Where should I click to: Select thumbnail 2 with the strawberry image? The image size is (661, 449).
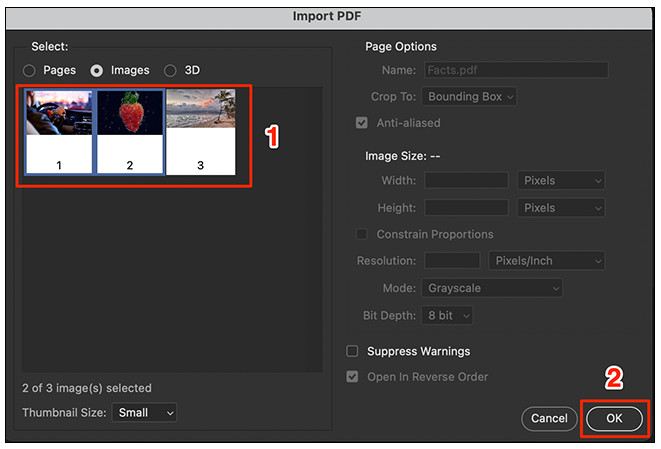(x=130, y=131)
